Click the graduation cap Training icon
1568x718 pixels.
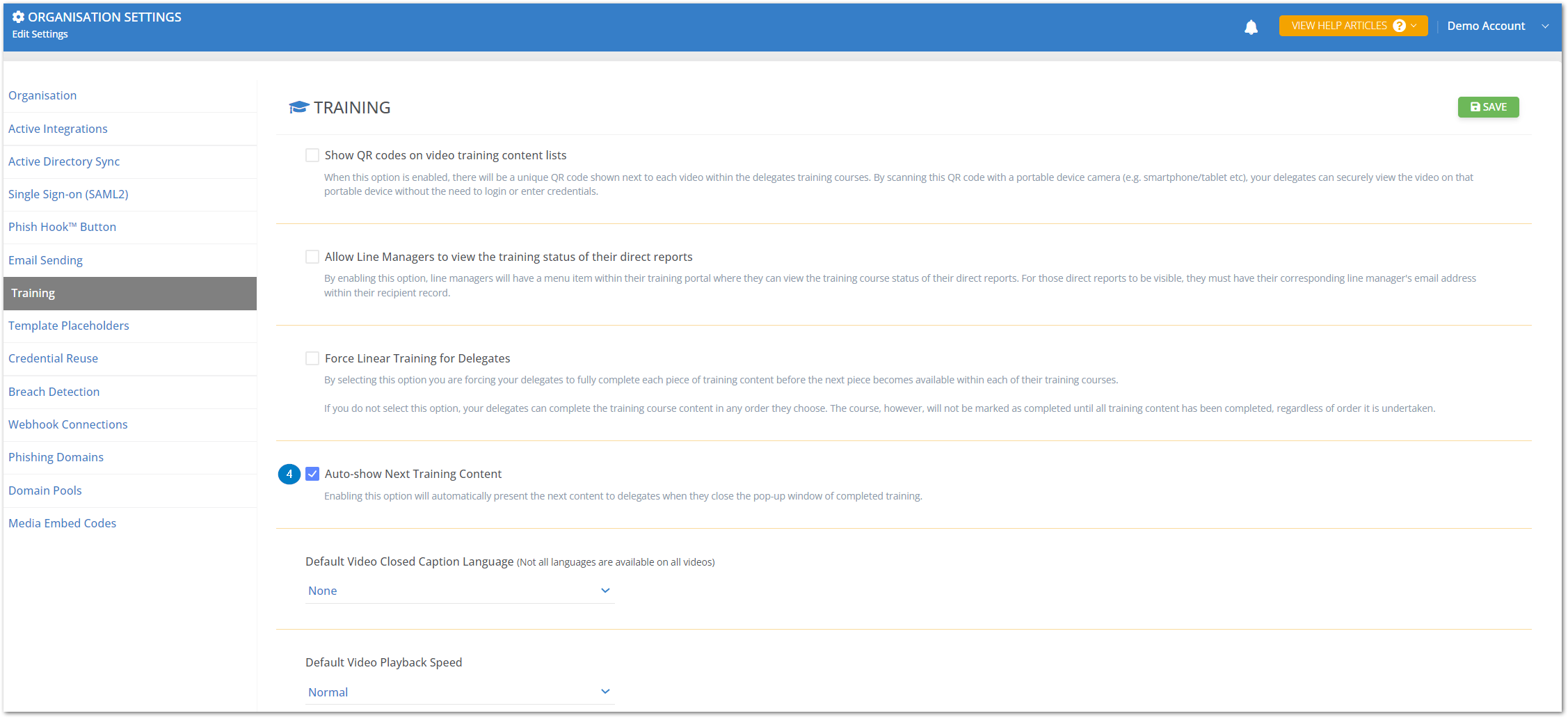[298, 107]
